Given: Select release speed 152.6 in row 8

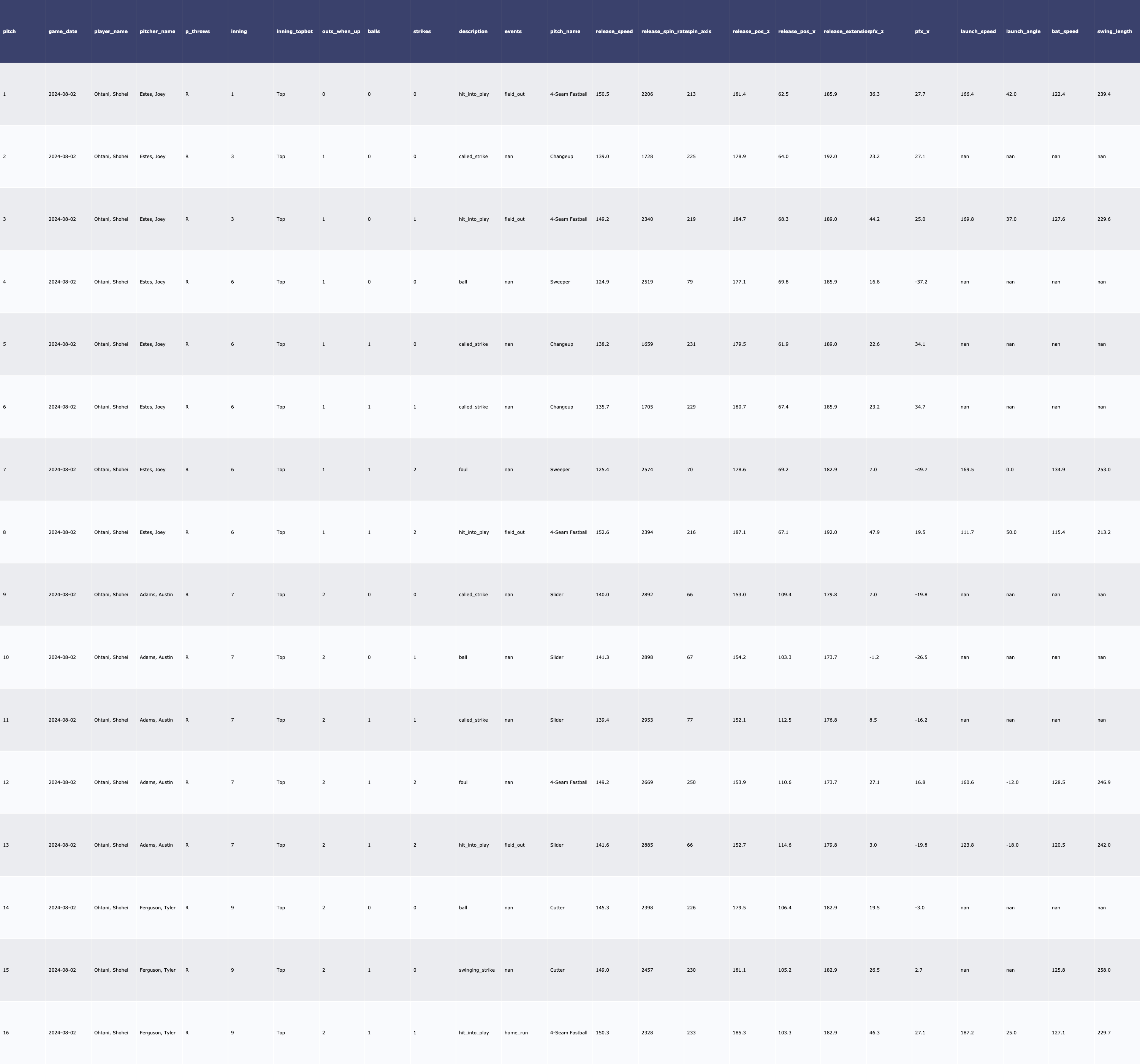Looking at the screenshot, I should click(602, 532).
